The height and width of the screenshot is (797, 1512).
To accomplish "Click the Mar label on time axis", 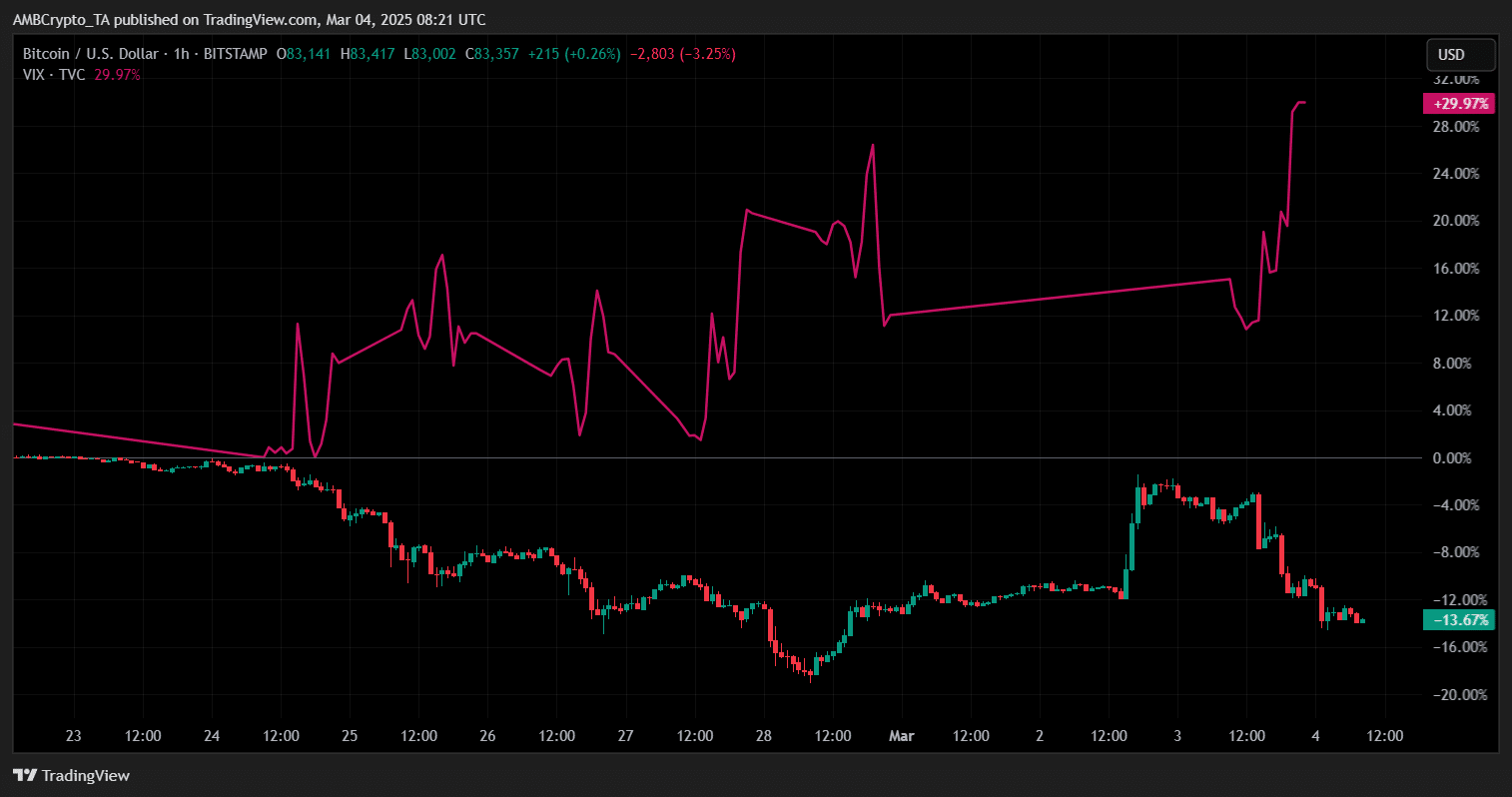I will click(902, 736).
